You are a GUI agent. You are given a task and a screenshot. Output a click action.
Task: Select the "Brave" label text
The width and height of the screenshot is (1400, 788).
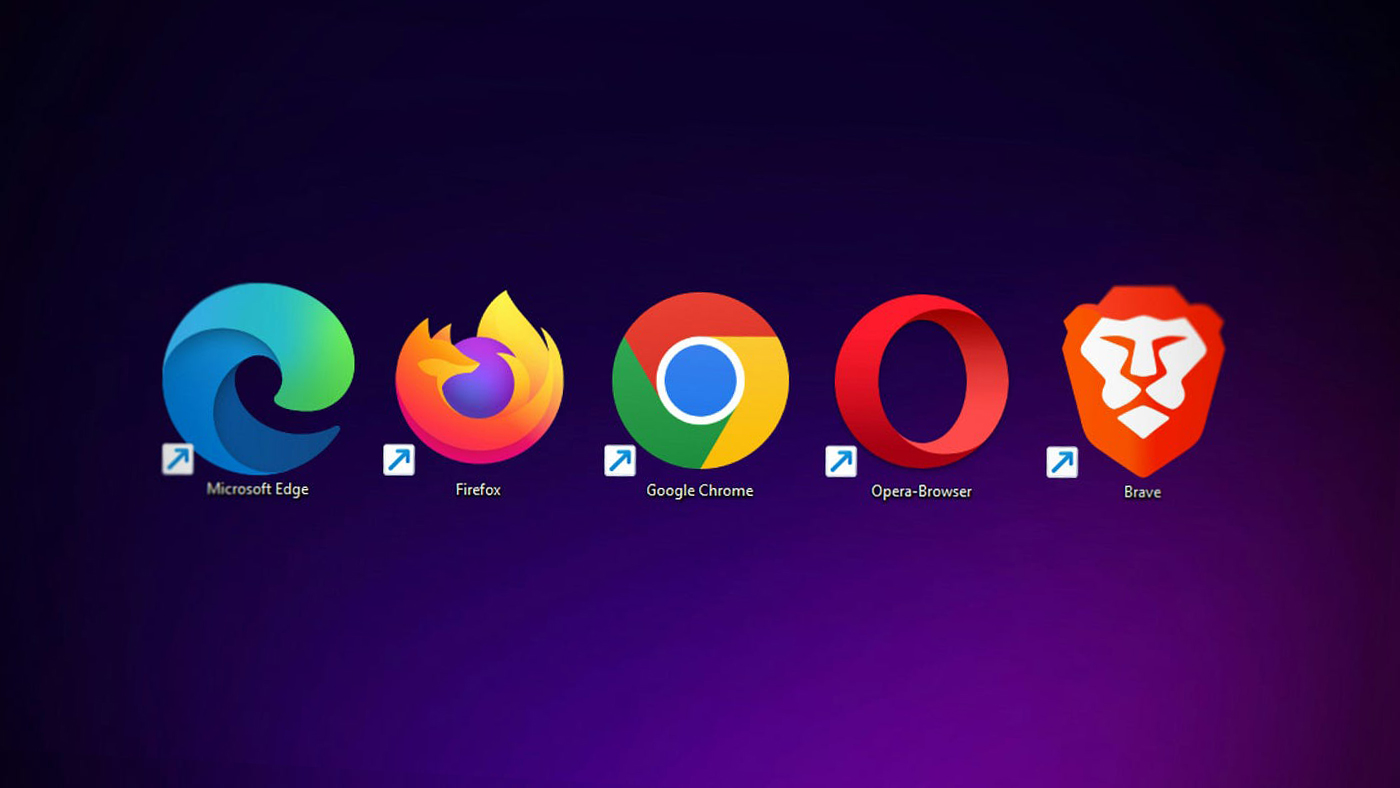click(x=1142, y=493)
